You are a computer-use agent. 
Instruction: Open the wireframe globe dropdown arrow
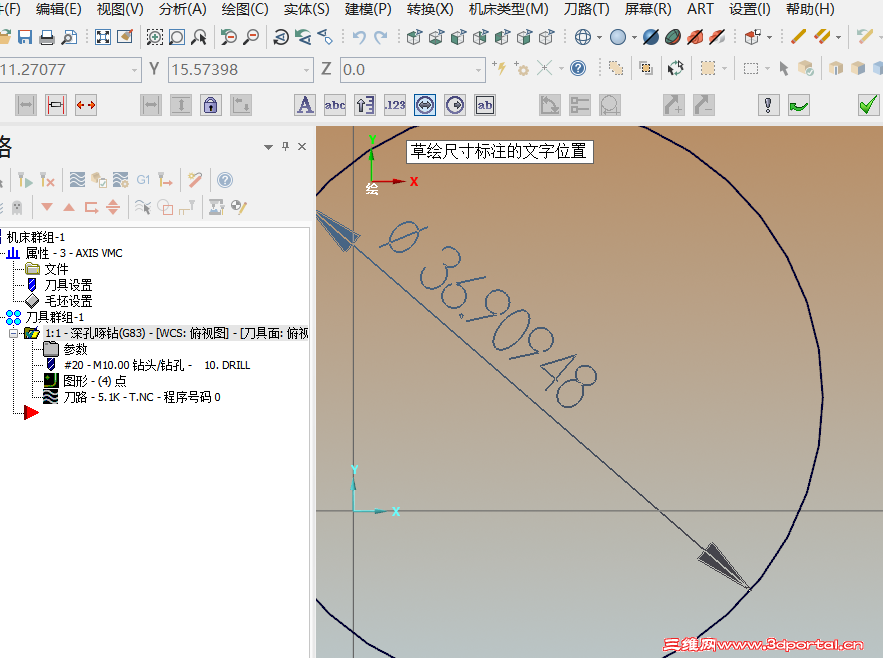pos(599,38)
